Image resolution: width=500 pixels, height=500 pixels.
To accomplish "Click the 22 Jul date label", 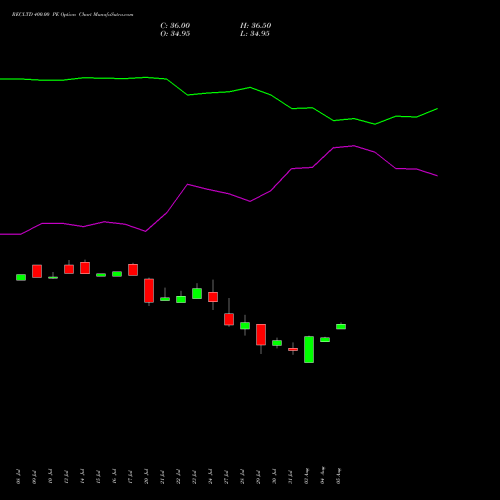I will (178, 477).
